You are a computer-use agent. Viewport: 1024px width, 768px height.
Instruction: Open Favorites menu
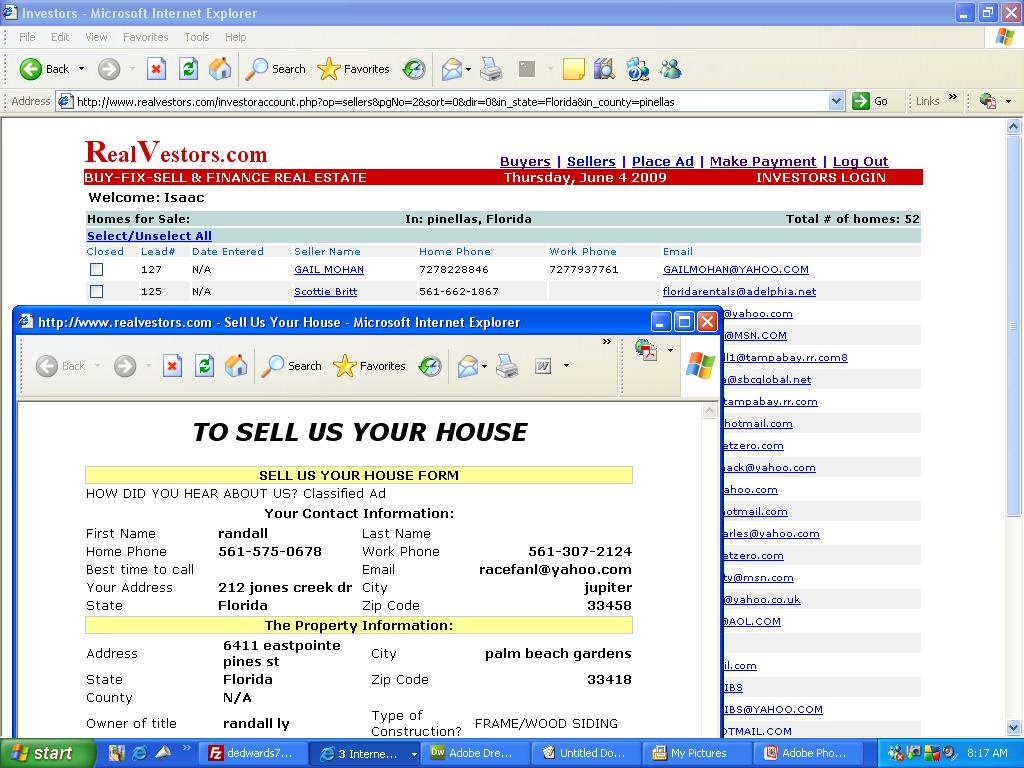coord(146,37)
